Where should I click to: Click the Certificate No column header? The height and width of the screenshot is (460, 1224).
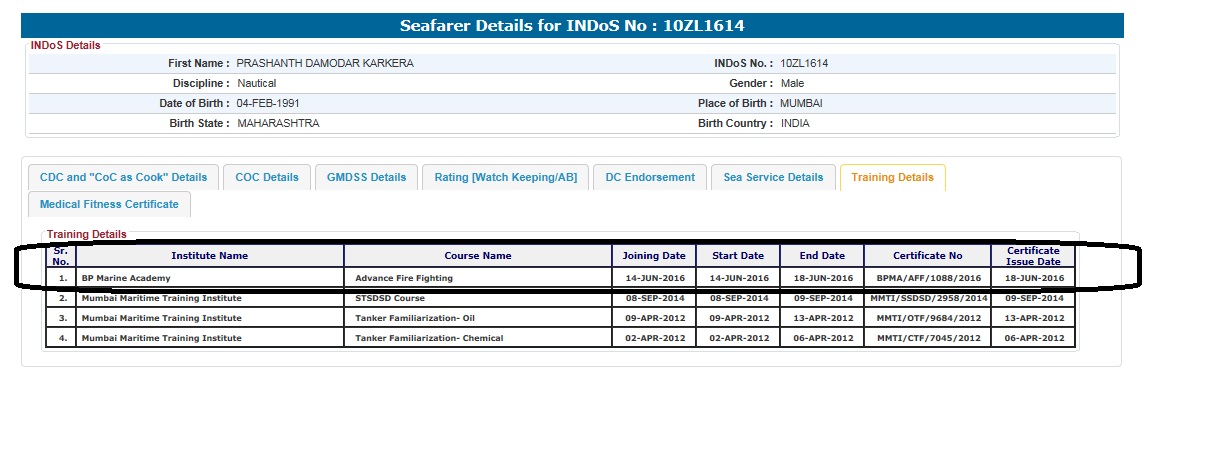927,256
